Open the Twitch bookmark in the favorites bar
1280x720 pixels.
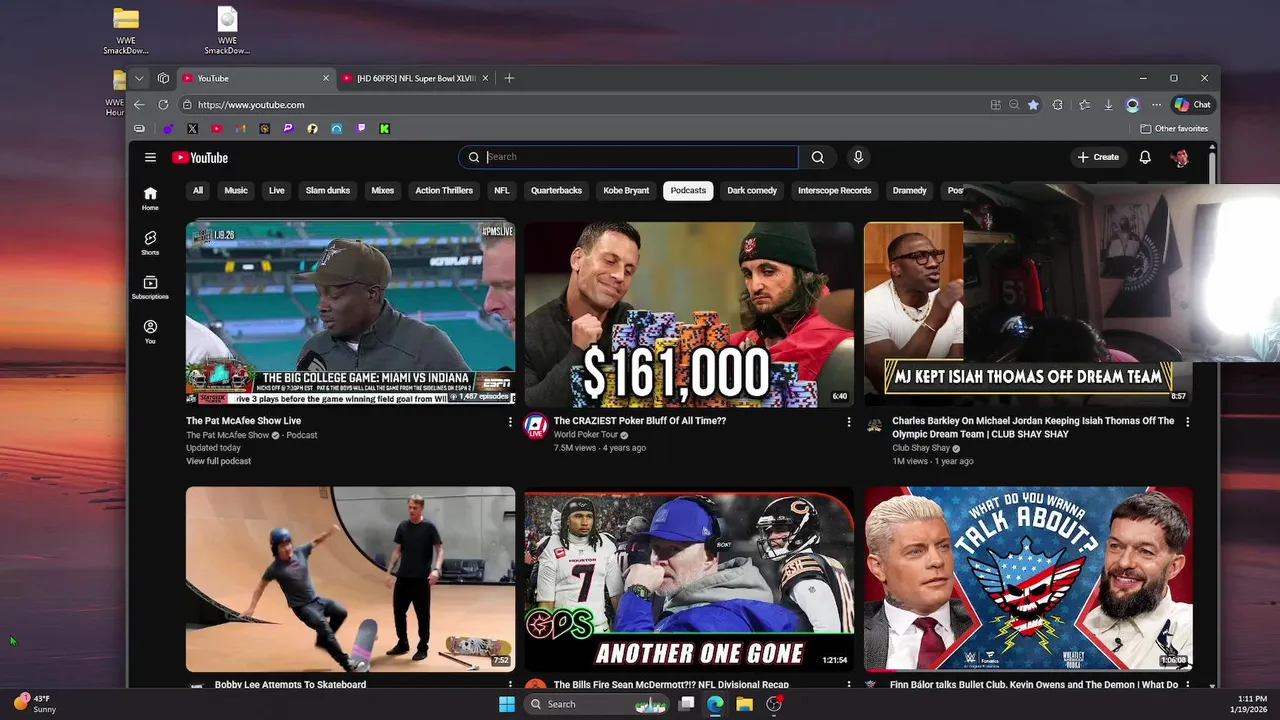360,129
